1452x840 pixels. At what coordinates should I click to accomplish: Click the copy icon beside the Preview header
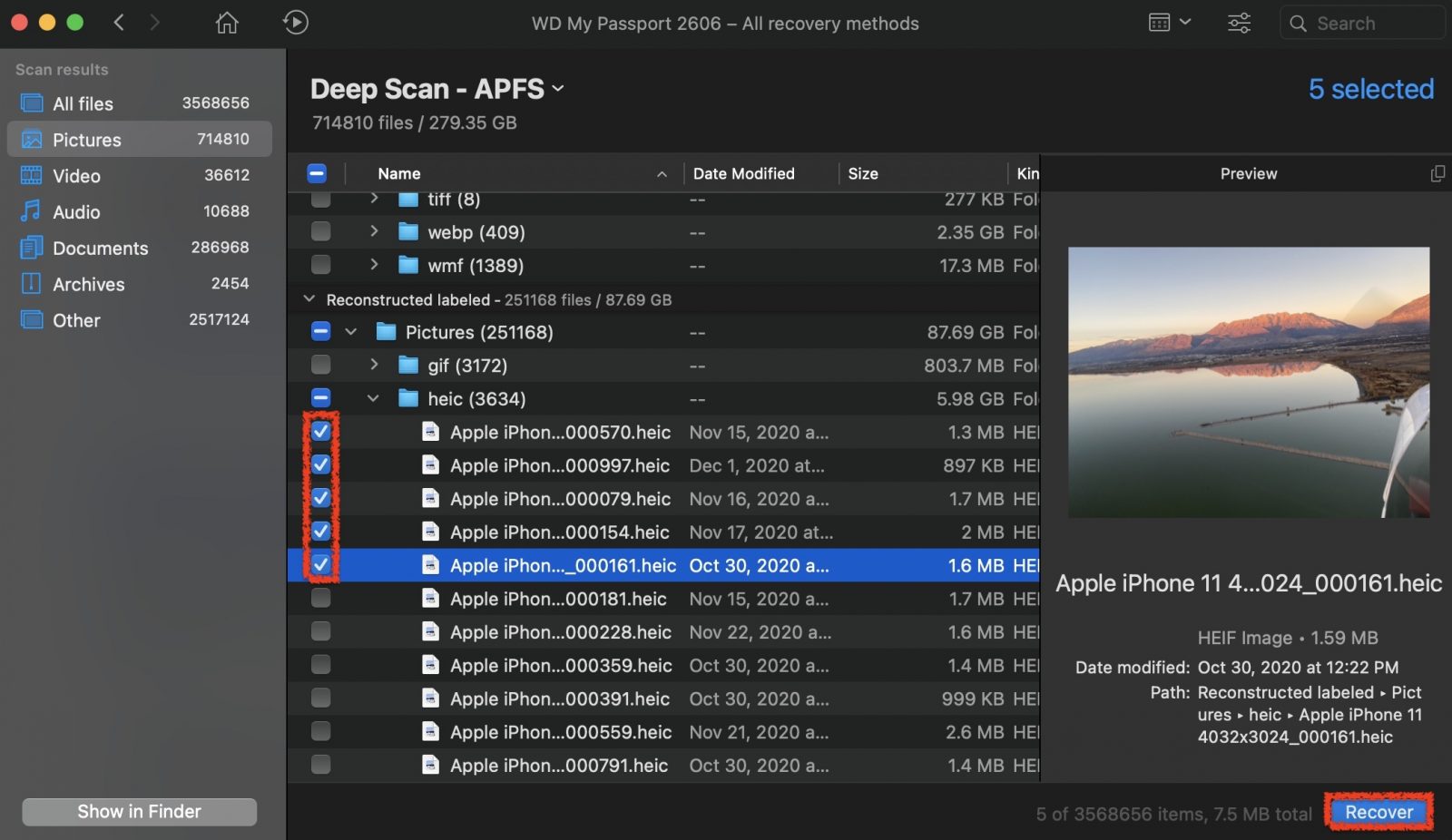[x=1439, y=173]
